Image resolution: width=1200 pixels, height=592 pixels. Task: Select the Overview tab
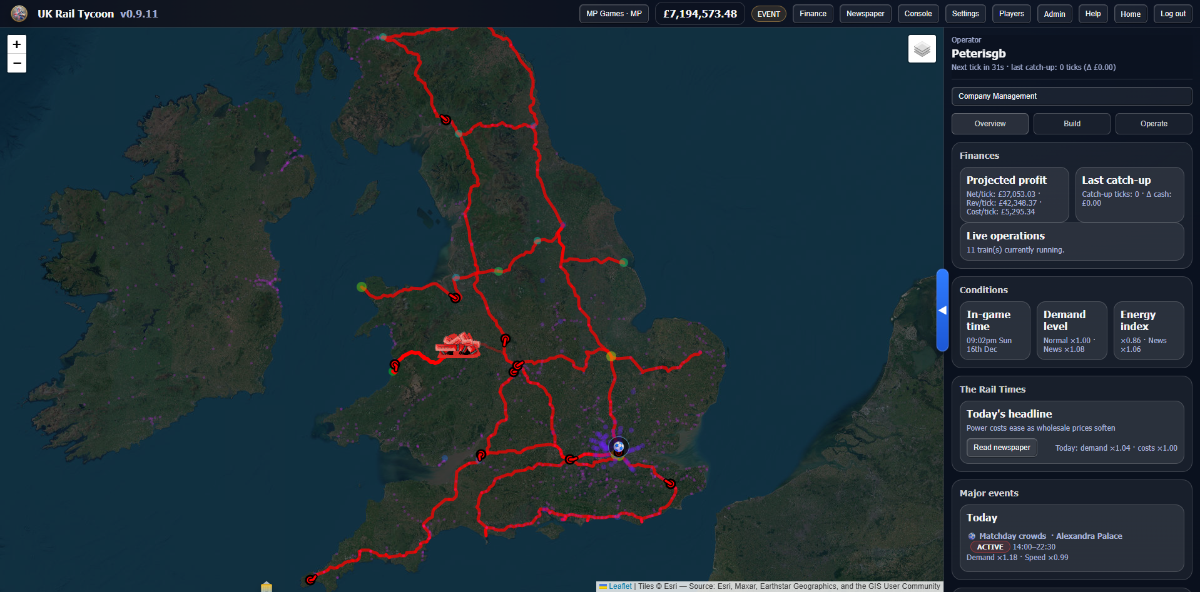[x=989, y=124]
